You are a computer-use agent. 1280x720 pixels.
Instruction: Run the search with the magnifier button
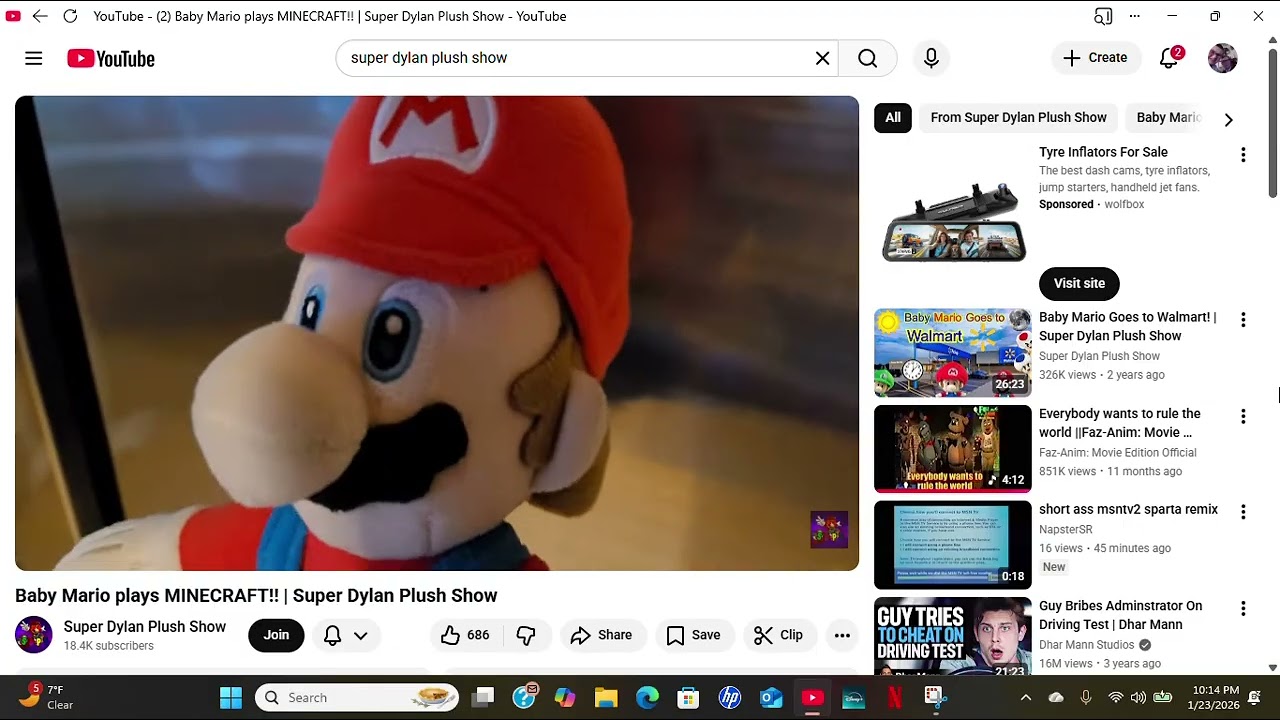coord(867,58)
